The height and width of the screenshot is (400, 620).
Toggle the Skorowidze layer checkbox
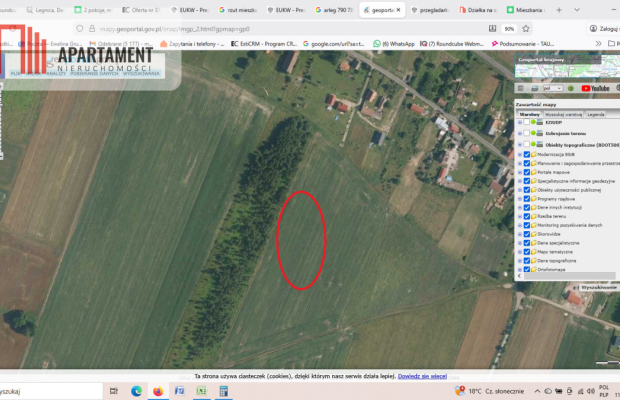[x=526, y=234]
